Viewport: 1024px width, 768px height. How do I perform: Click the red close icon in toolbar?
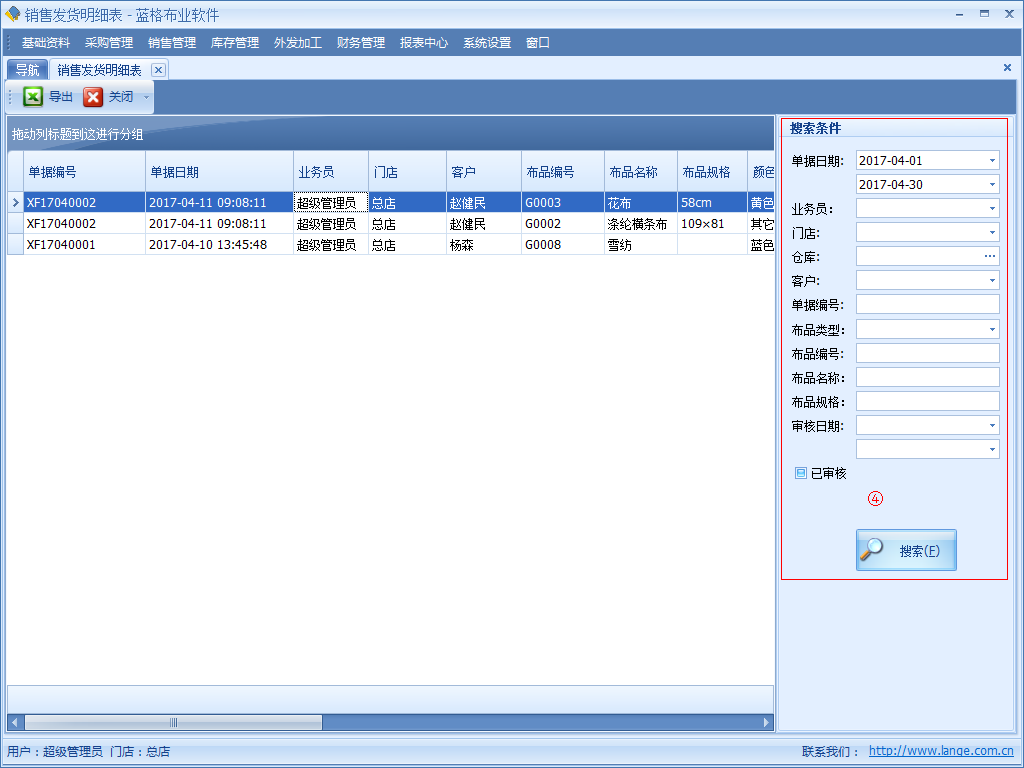pos(93,97)
